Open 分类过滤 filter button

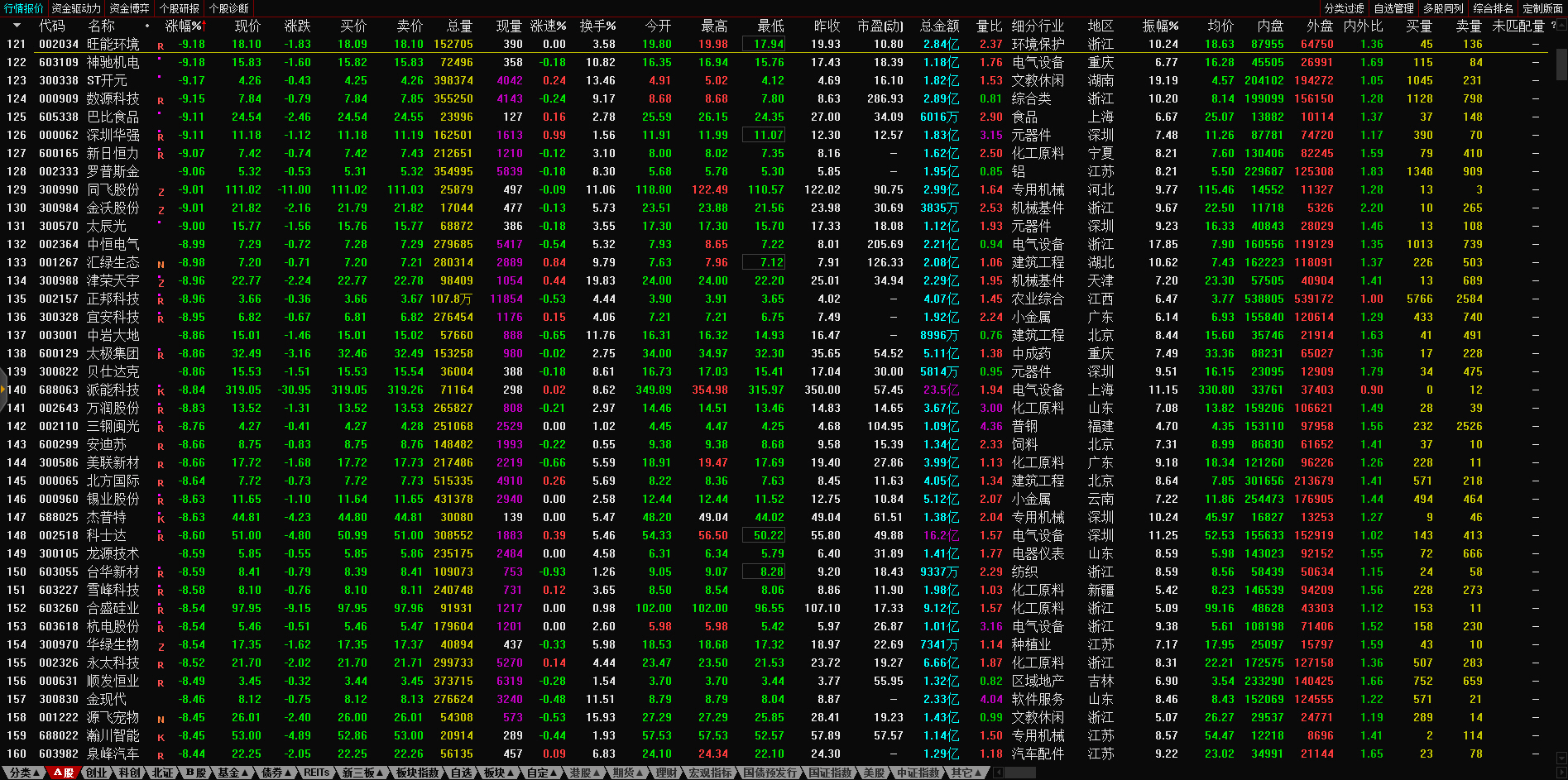pos(1344,8)
